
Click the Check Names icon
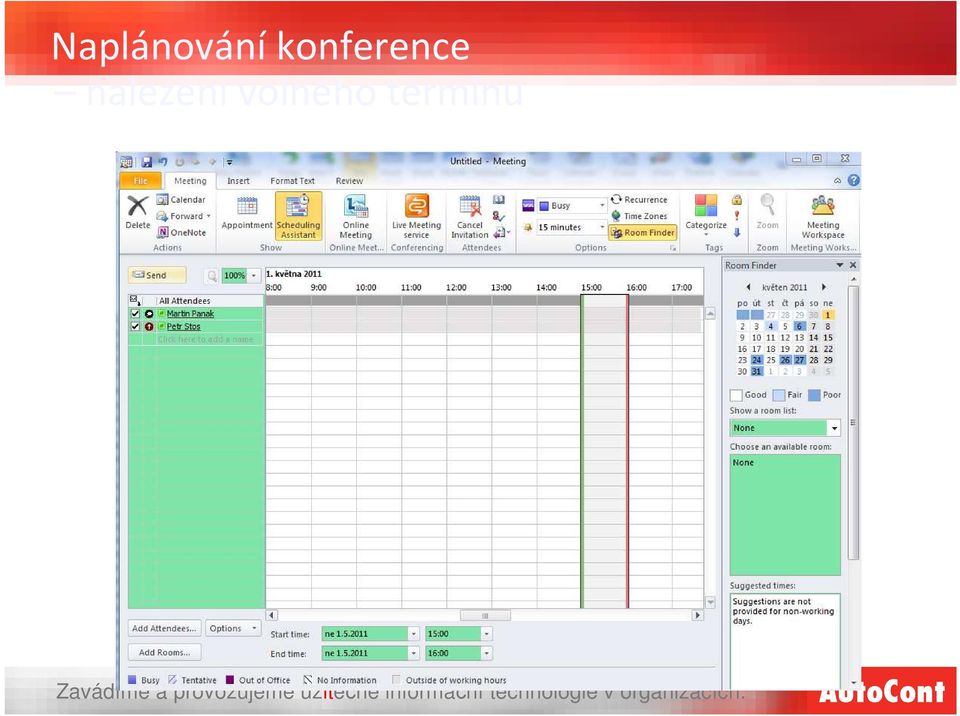click(x=499, y=216)
